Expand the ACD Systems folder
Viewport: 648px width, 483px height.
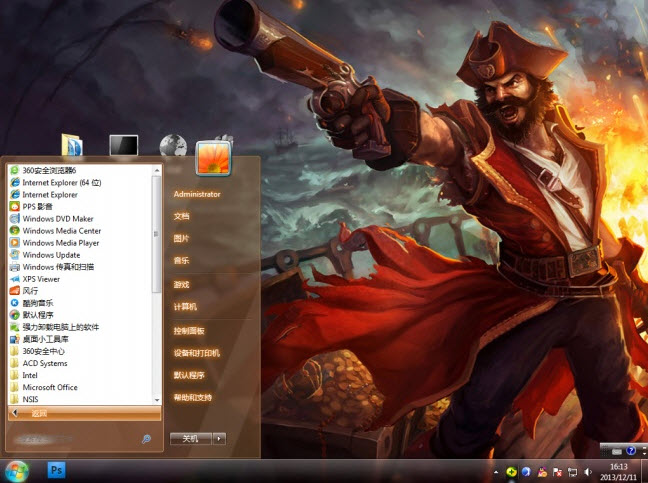point(44,363)
